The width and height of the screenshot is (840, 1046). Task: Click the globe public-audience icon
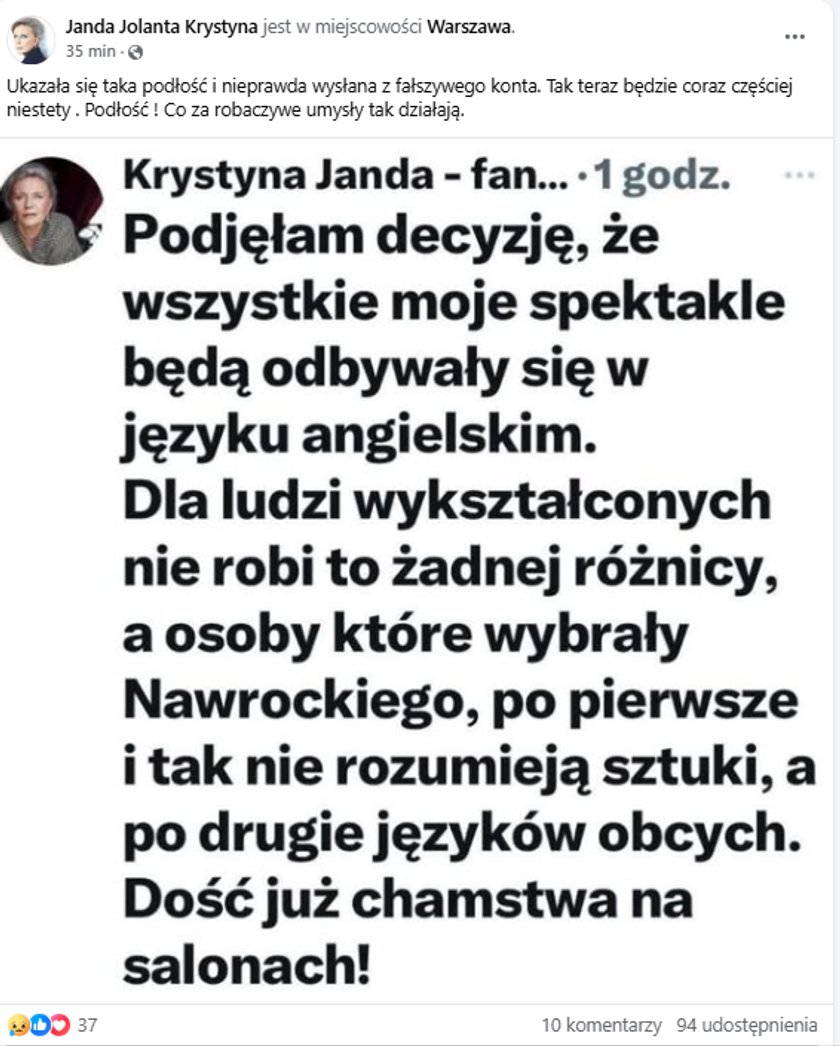point(135,51)
